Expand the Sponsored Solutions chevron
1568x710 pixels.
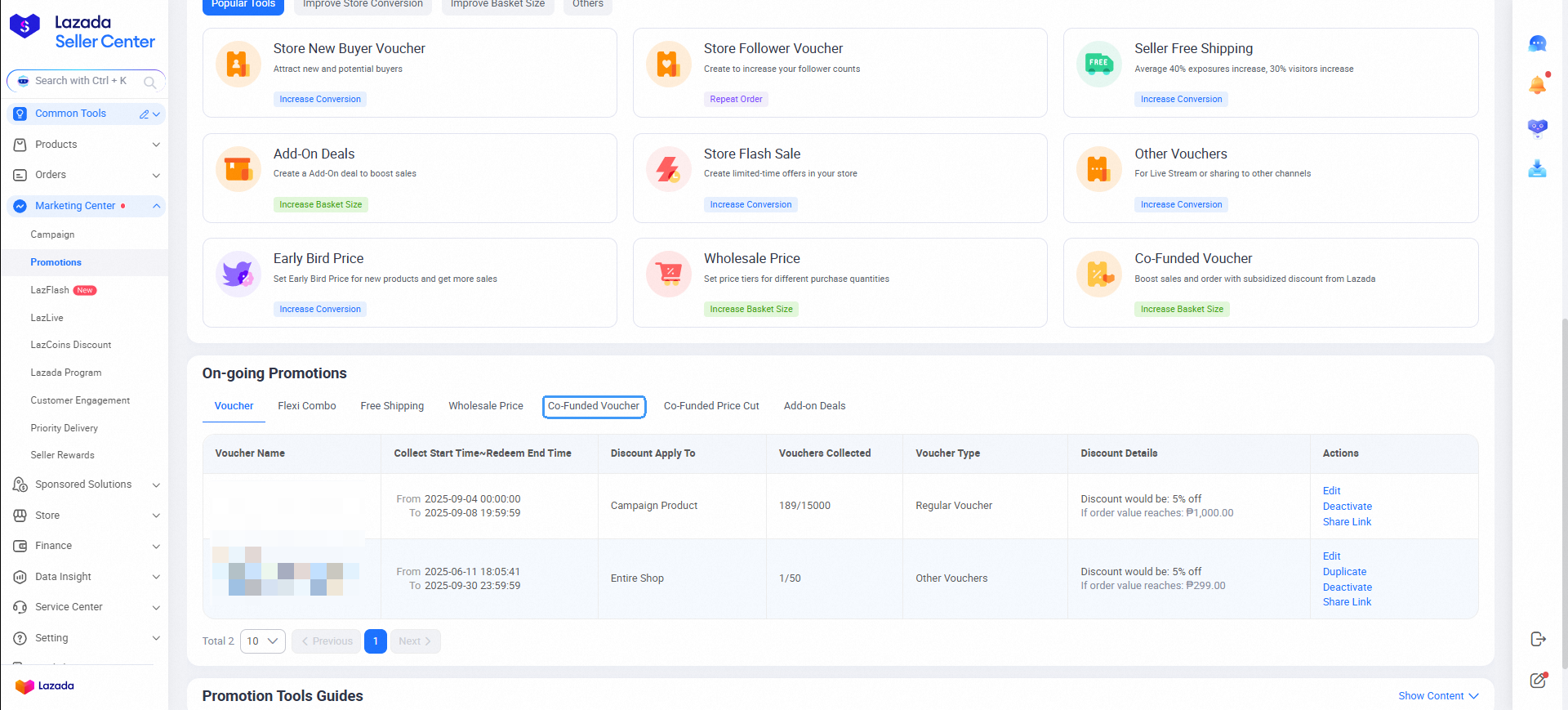(156, 484)
